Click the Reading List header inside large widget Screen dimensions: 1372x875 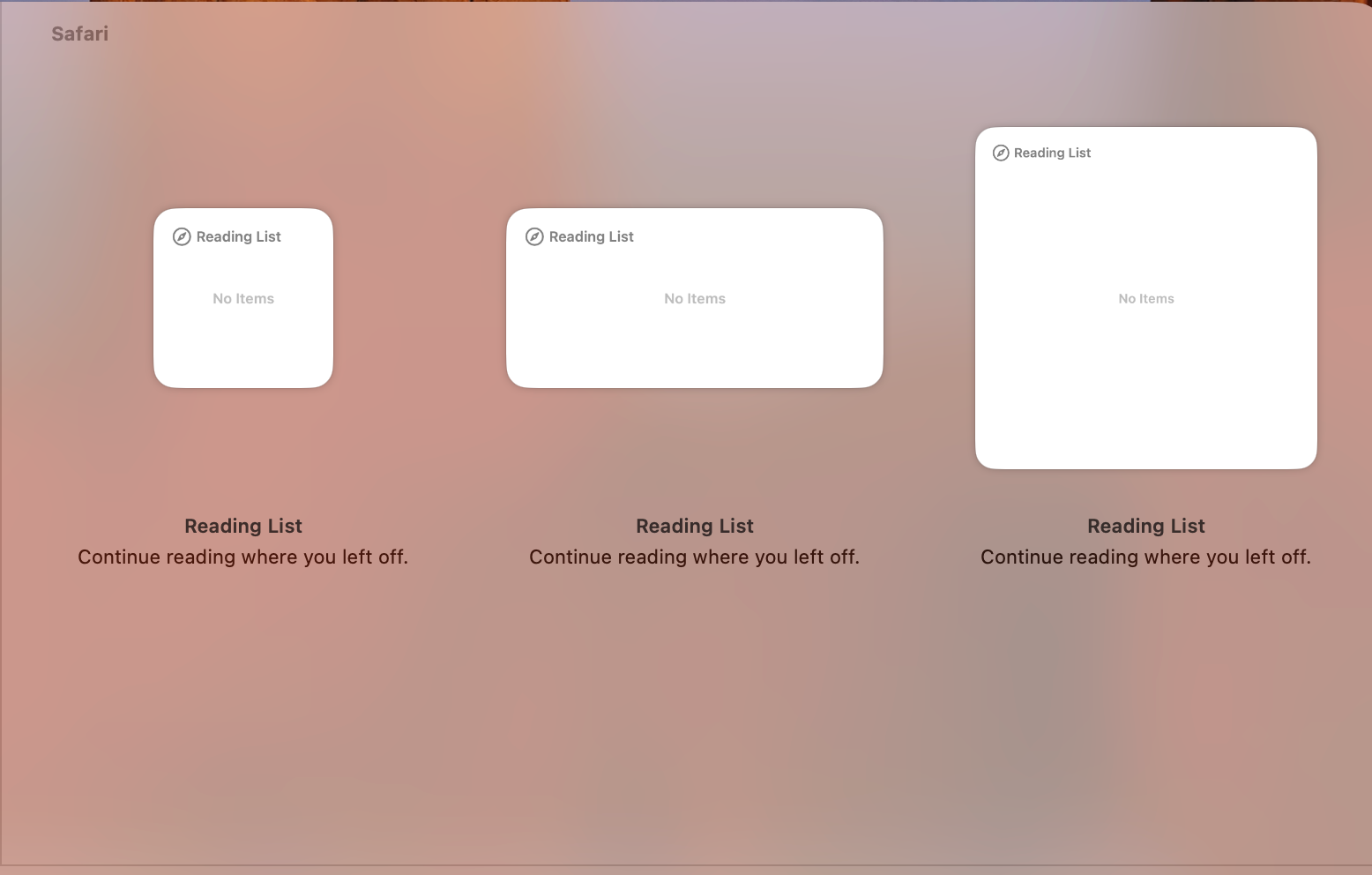(1052, 153)
